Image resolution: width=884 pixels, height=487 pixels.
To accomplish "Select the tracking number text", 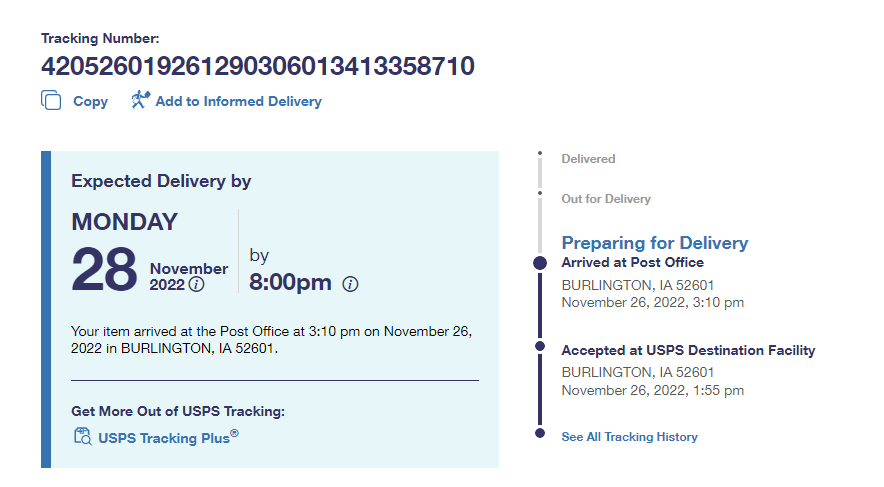I will 258,67.
